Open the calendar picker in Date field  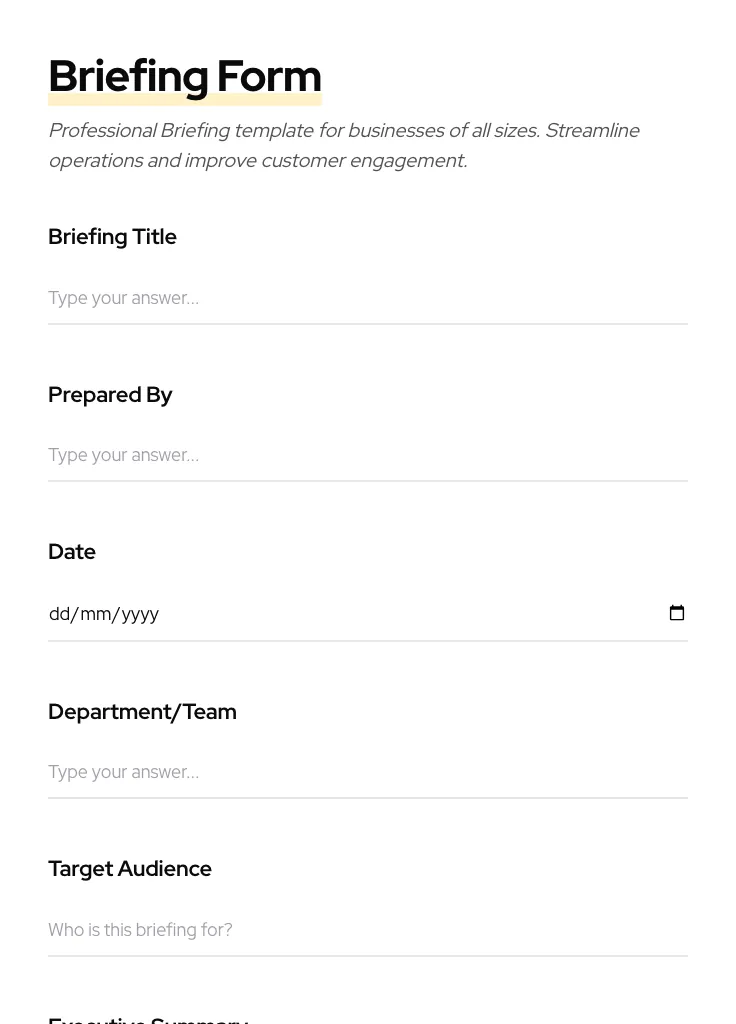coord(676,613)
